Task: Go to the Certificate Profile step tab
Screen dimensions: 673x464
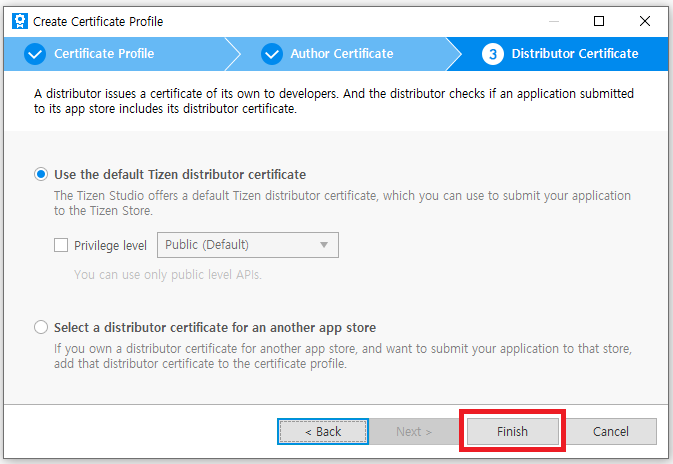Action: (116, 54)
